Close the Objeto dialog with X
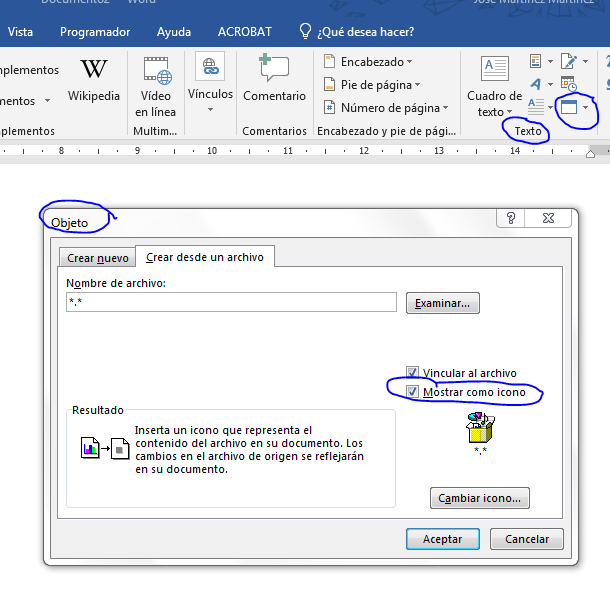Viewport: 610px width, 602px height. [548, 218]
